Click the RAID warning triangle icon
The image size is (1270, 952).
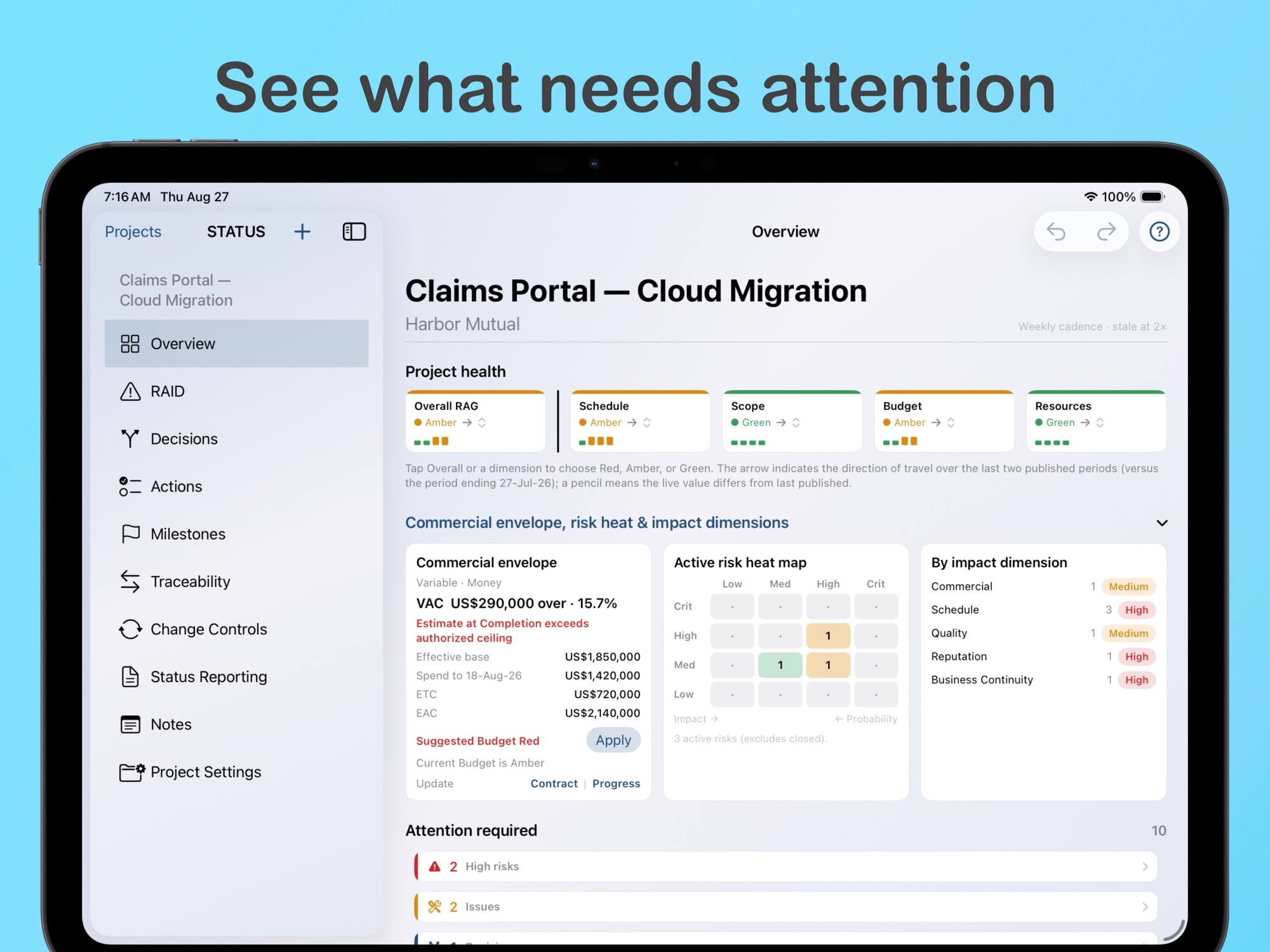(130, 392)
